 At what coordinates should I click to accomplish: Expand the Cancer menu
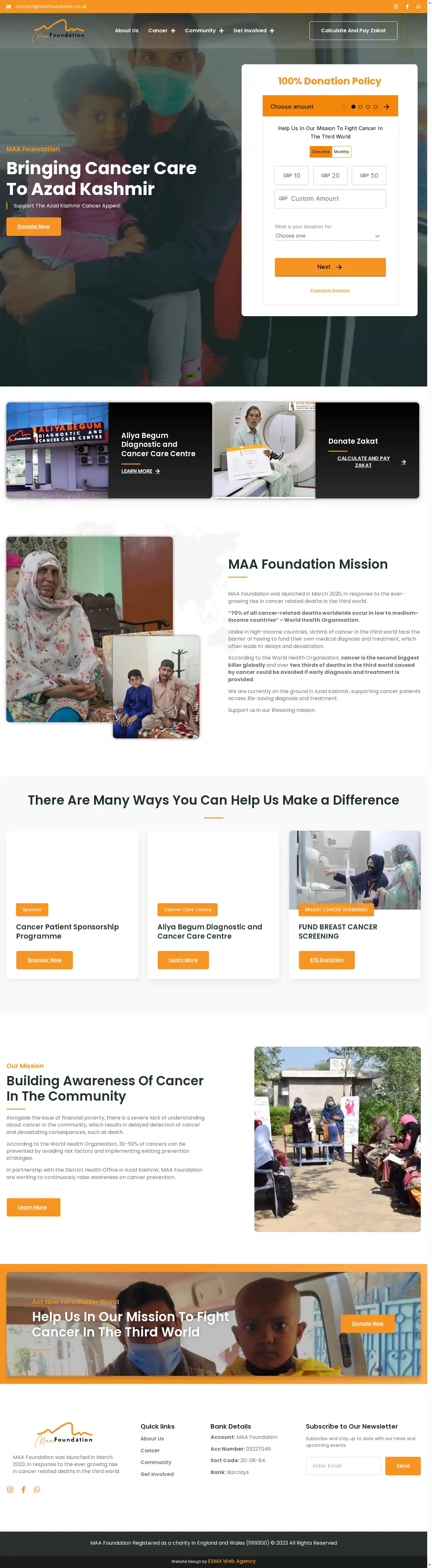[x=162, y=30]
